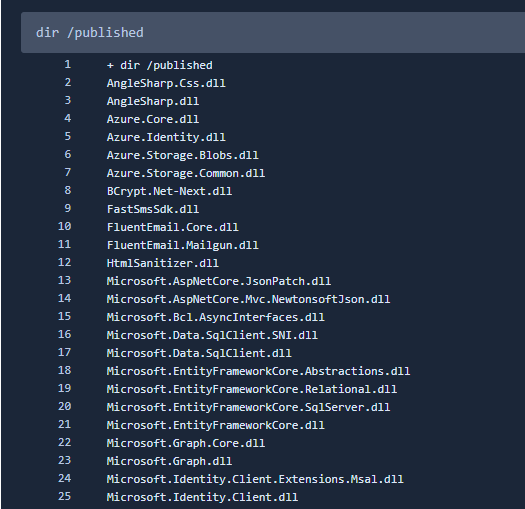The width and height of the screenshot is (525, 509).
Task: Click the AngleSharp.Css.dll log entry
Action: 166,83
